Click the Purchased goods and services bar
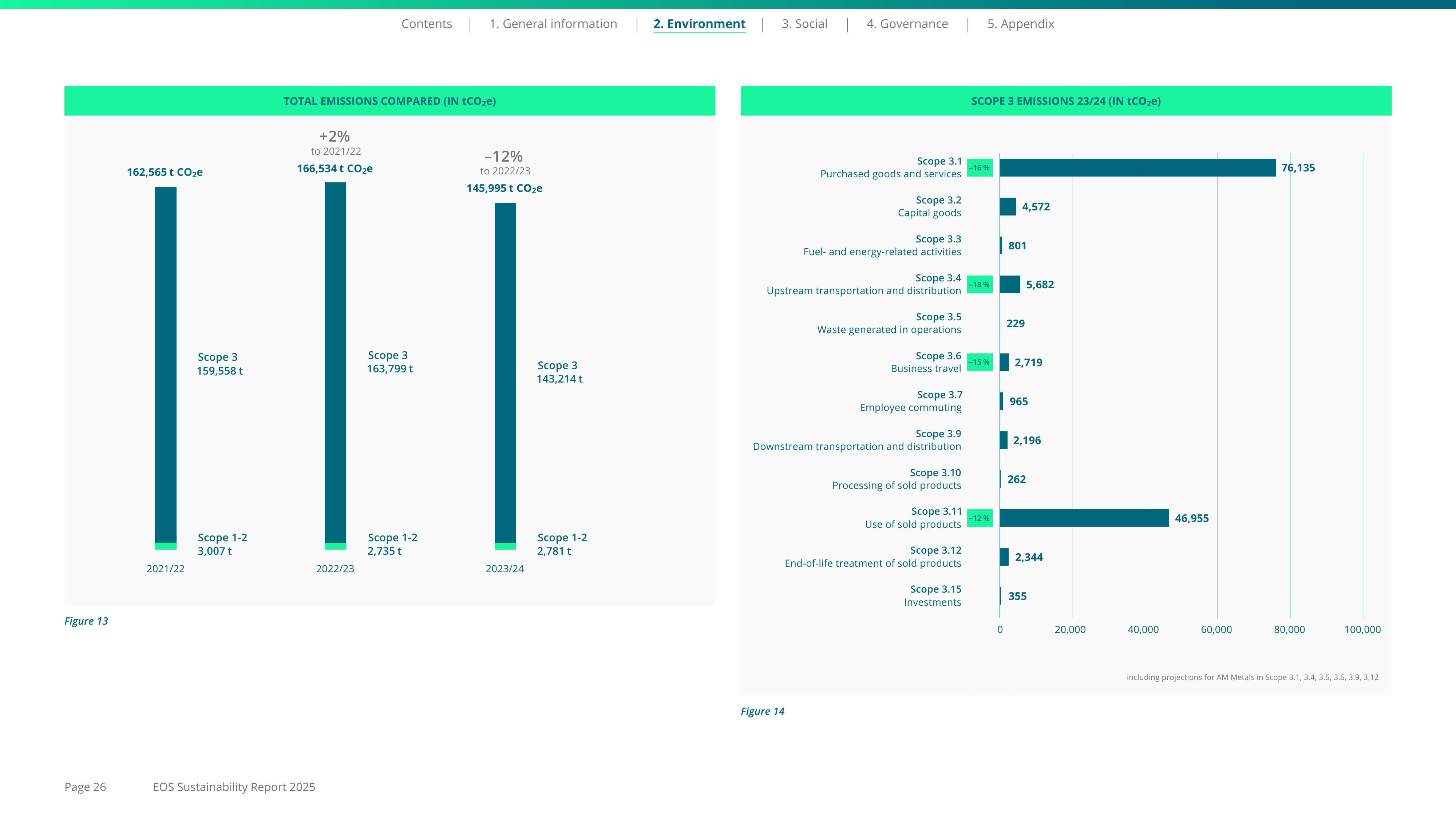Screen dimensions: 1456x819 click(x=1137, y=168)
